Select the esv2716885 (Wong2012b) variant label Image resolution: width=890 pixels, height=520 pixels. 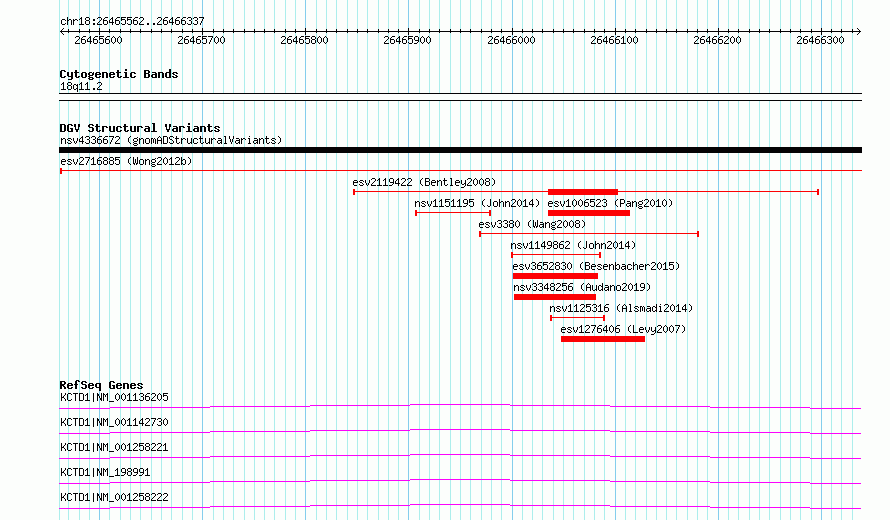(x=126, y=161)
